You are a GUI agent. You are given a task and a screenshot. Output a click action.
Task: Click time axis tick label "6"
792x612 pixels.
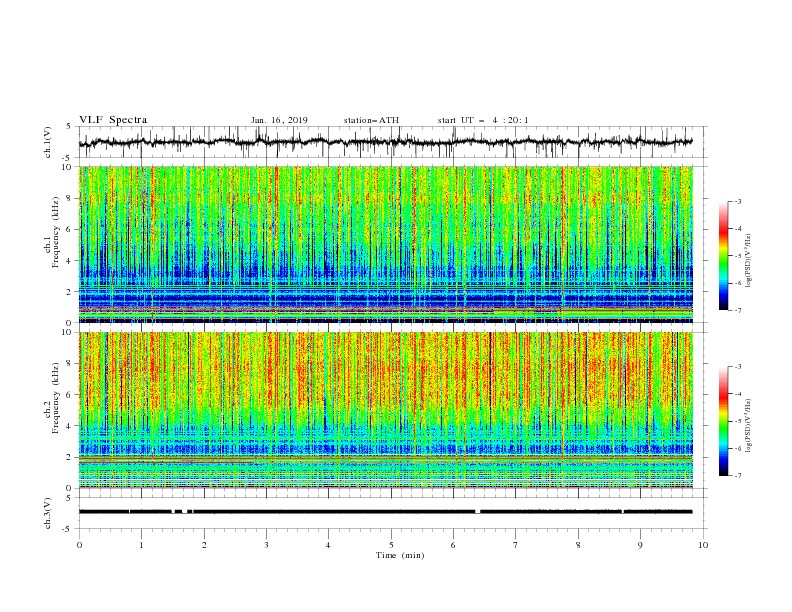[x=453, y=545]
